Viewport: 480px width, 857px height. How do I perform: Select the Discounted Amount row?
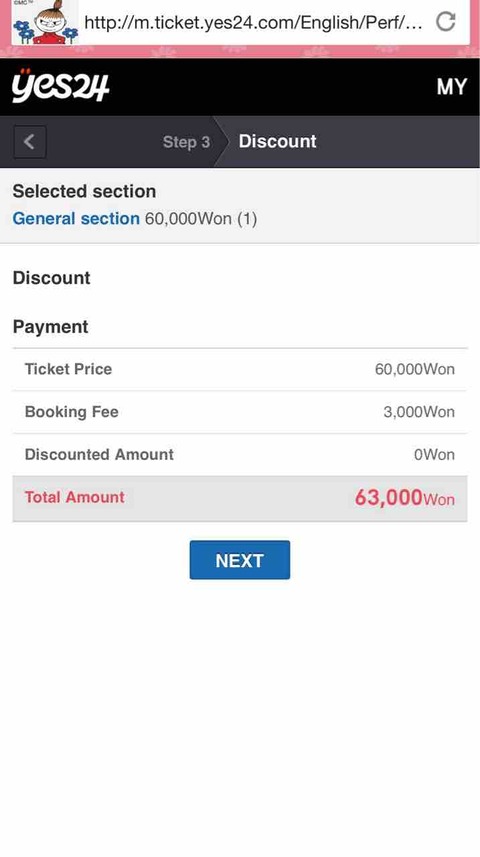239,454
